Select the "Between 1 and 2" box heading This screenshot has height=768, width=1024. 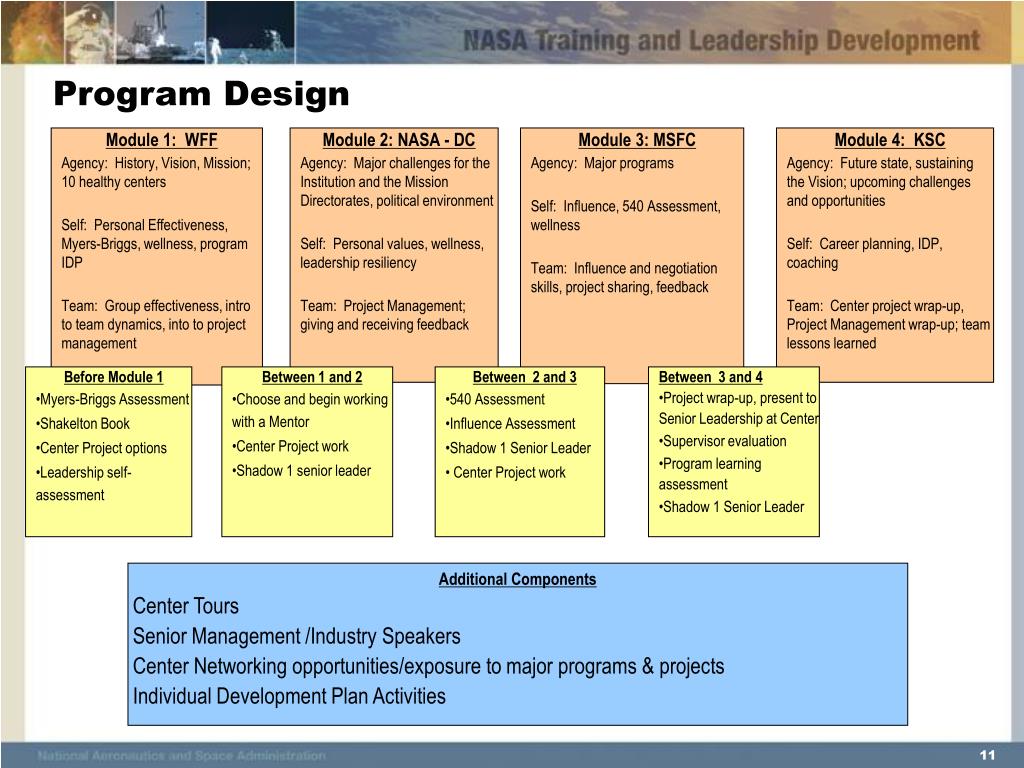[312, 377]
